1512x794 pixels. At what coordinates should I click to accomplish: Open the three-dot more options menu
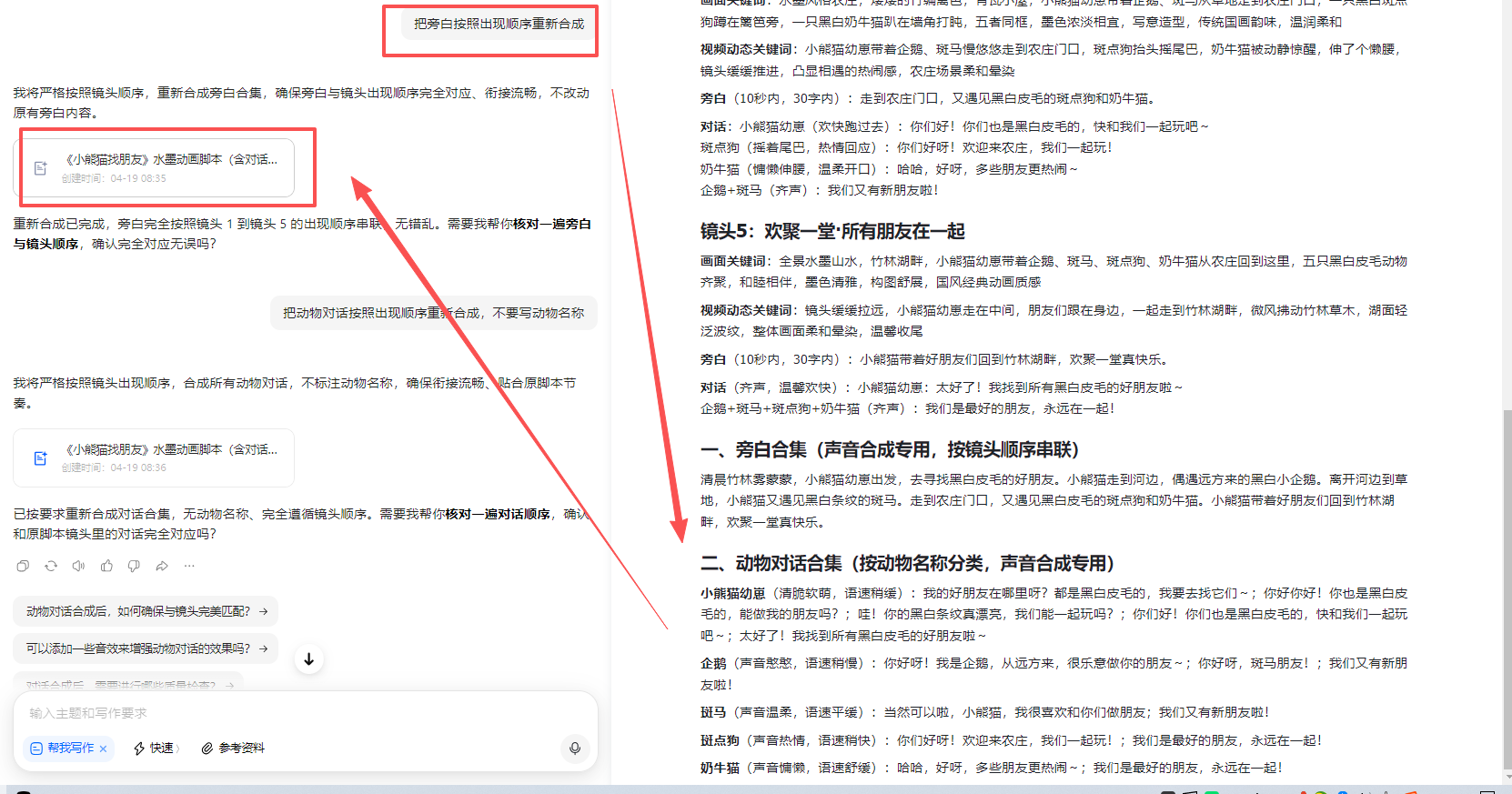pyautogui.click(x=189, y=566)
